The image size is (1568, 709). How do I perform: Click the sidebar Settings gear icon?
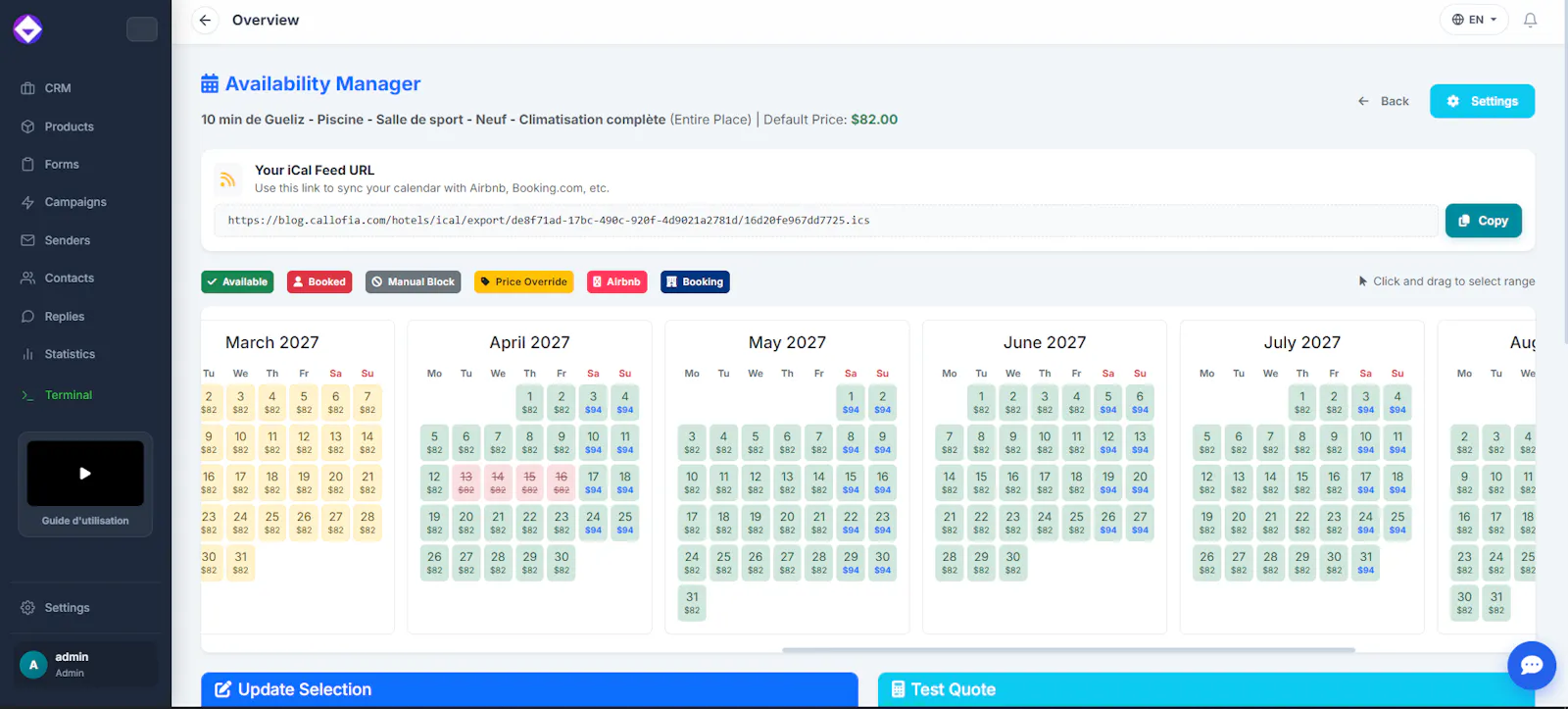27,608
